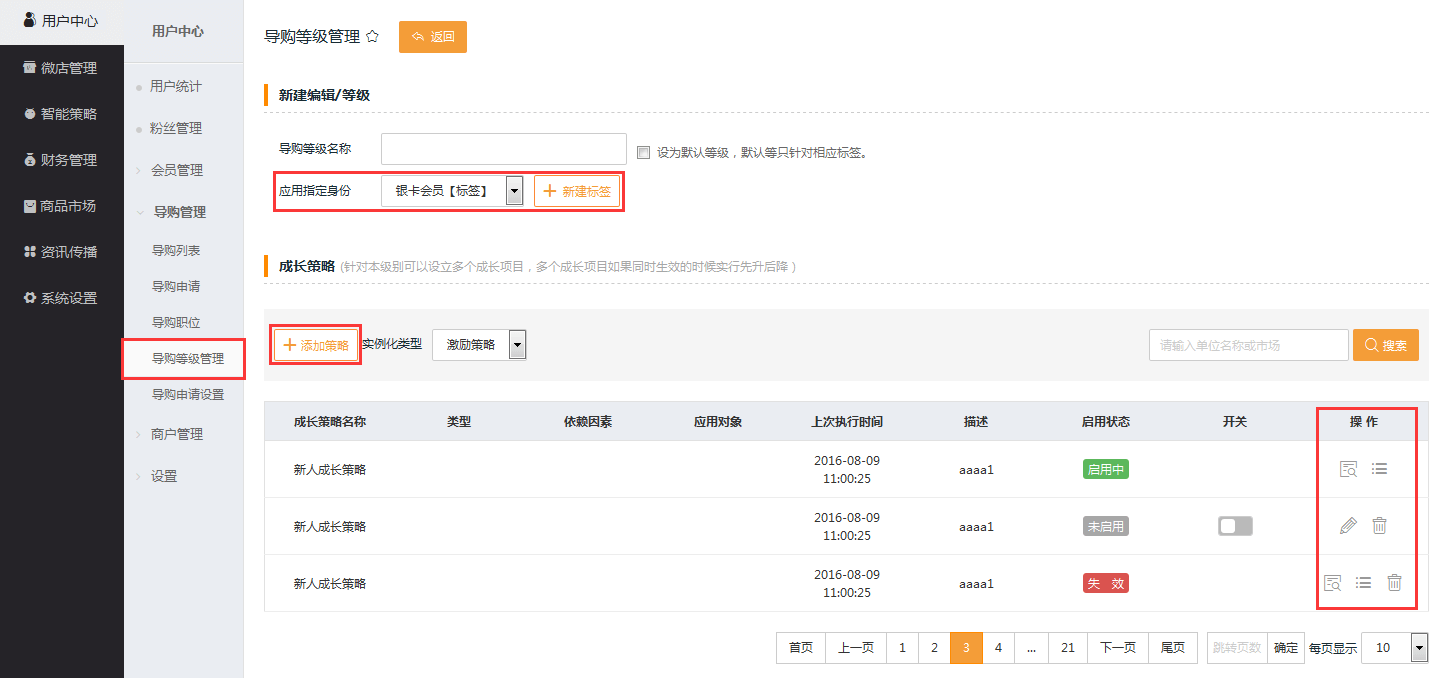Go to page 4 in pagination

point(998,648)
